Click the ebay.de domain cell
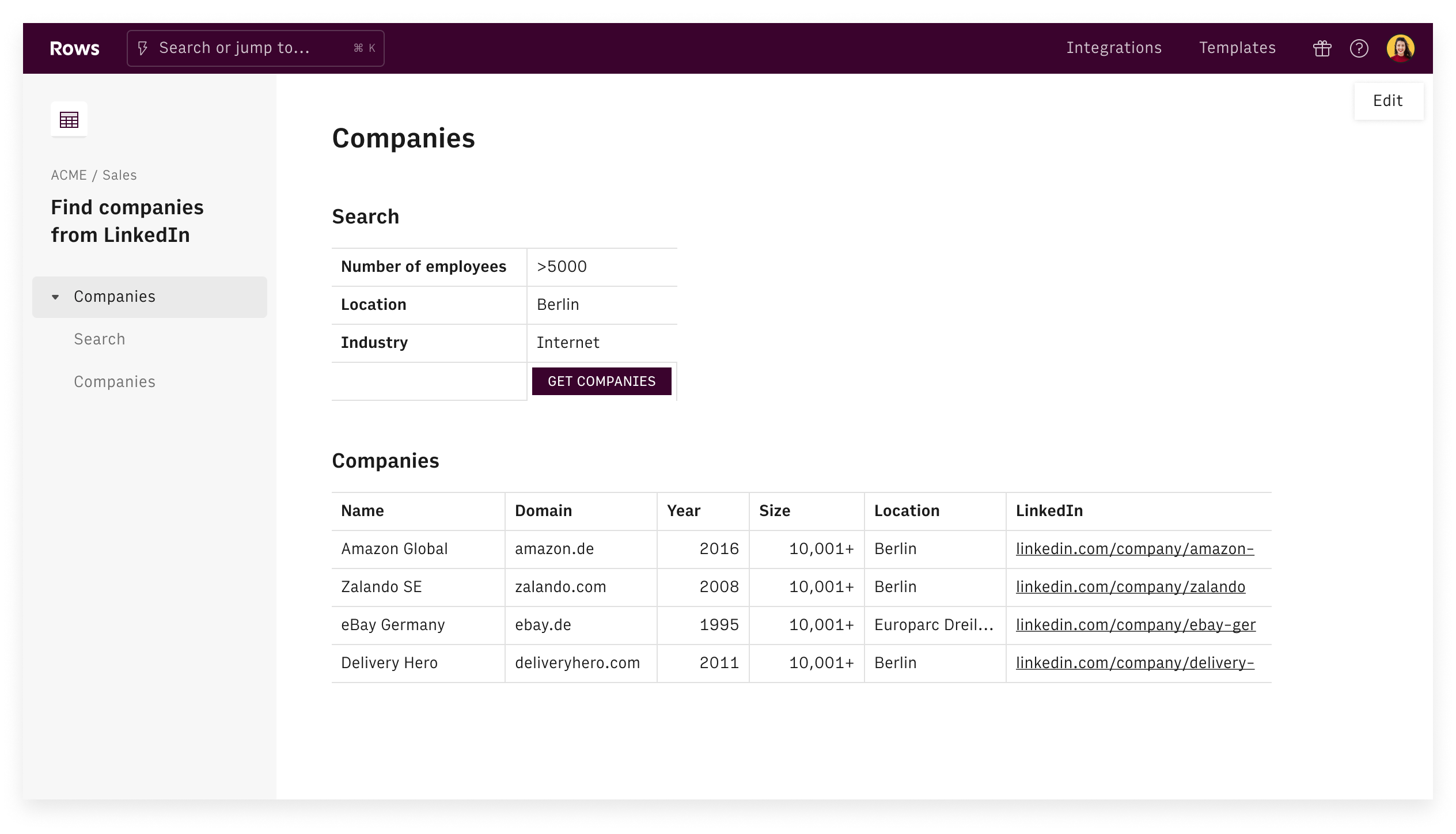 pyautogui.click(x=581, y=625)
